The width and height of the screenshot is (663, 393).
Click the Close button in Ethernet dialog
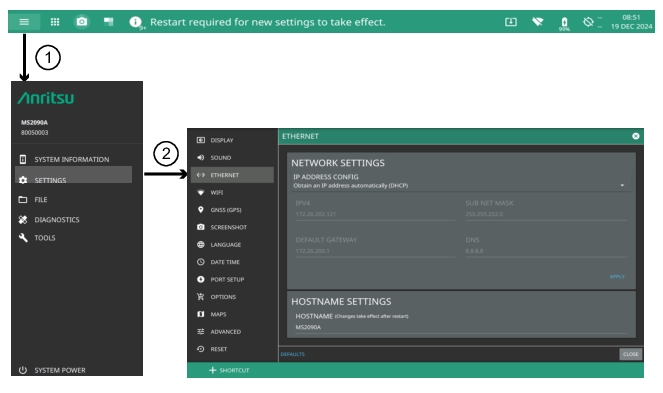[630, 354]
